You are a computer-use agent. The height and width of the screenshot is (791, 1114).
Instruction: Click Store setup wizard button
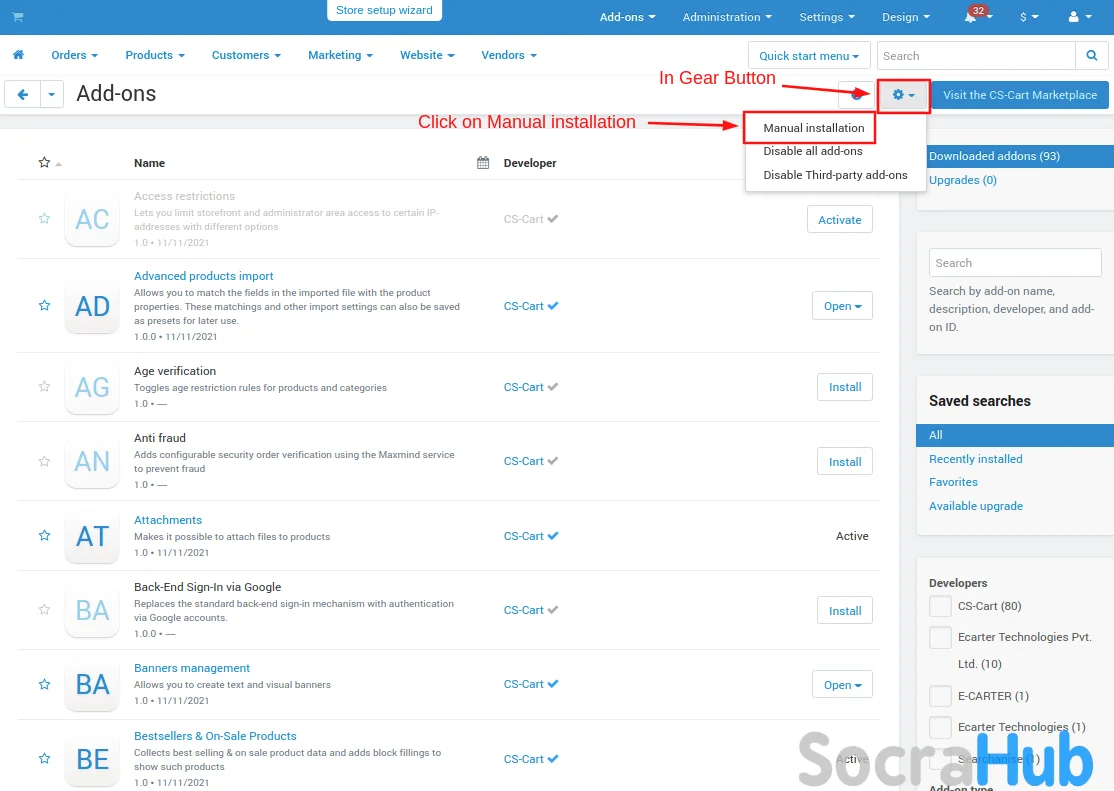click(384, 10)
